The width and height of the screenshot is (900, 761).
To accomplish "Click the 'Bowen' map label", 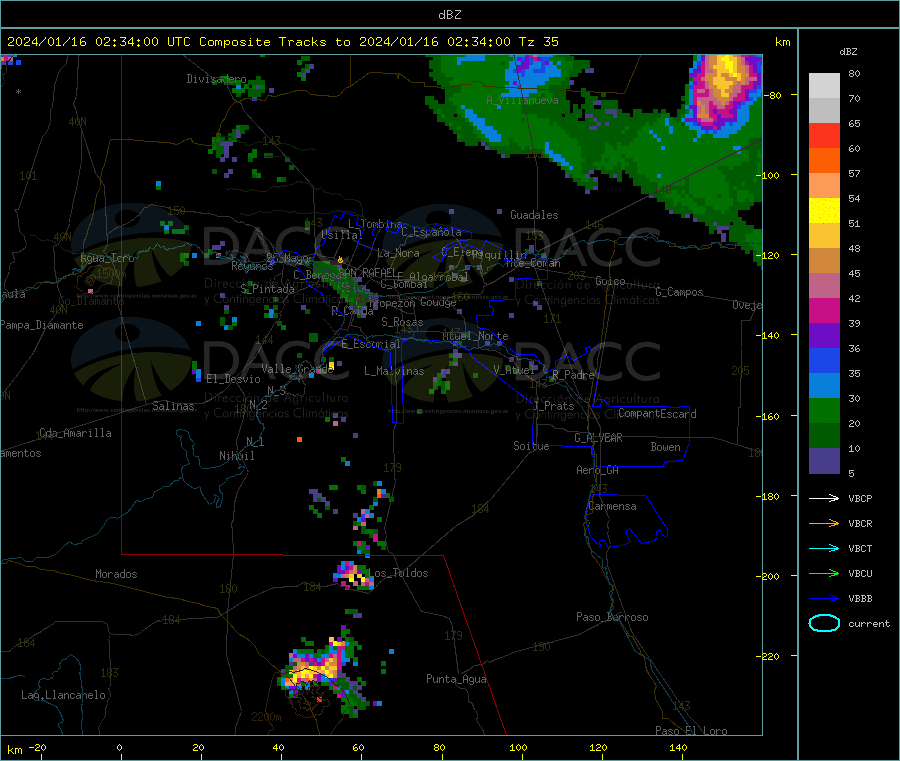I will click(x=665, y=447).
